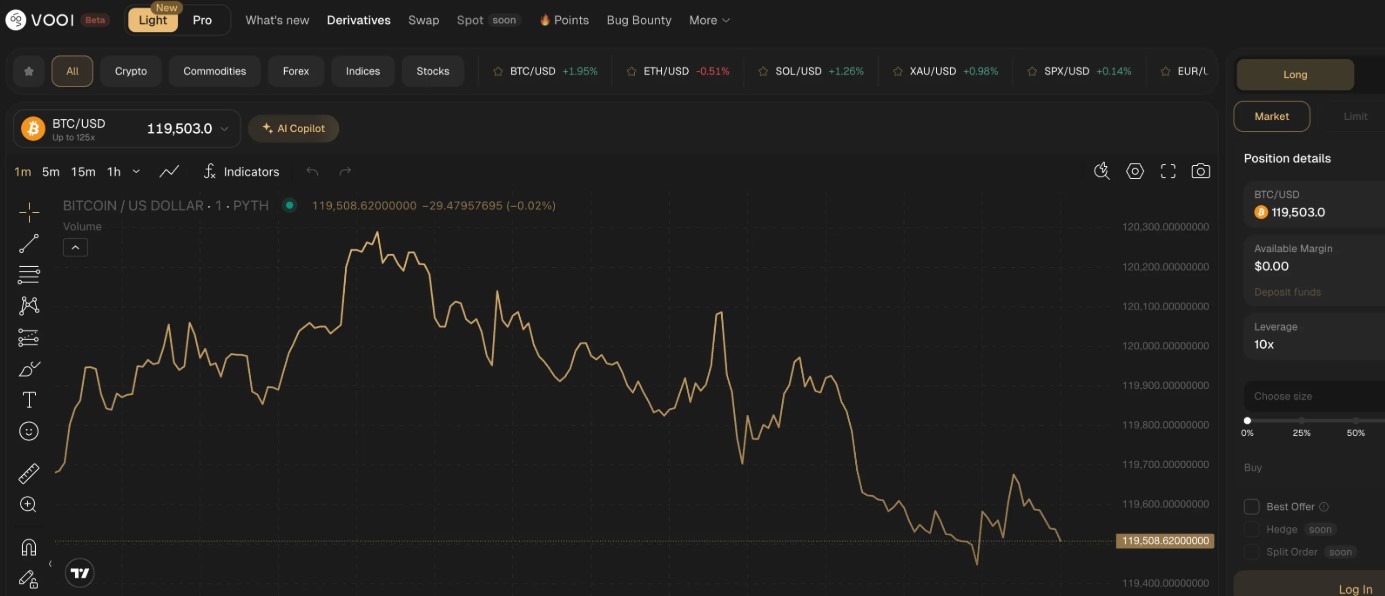Click the favorites star filter icon
The width and height of the screenshot is (1385, 596).
point(29,72)
